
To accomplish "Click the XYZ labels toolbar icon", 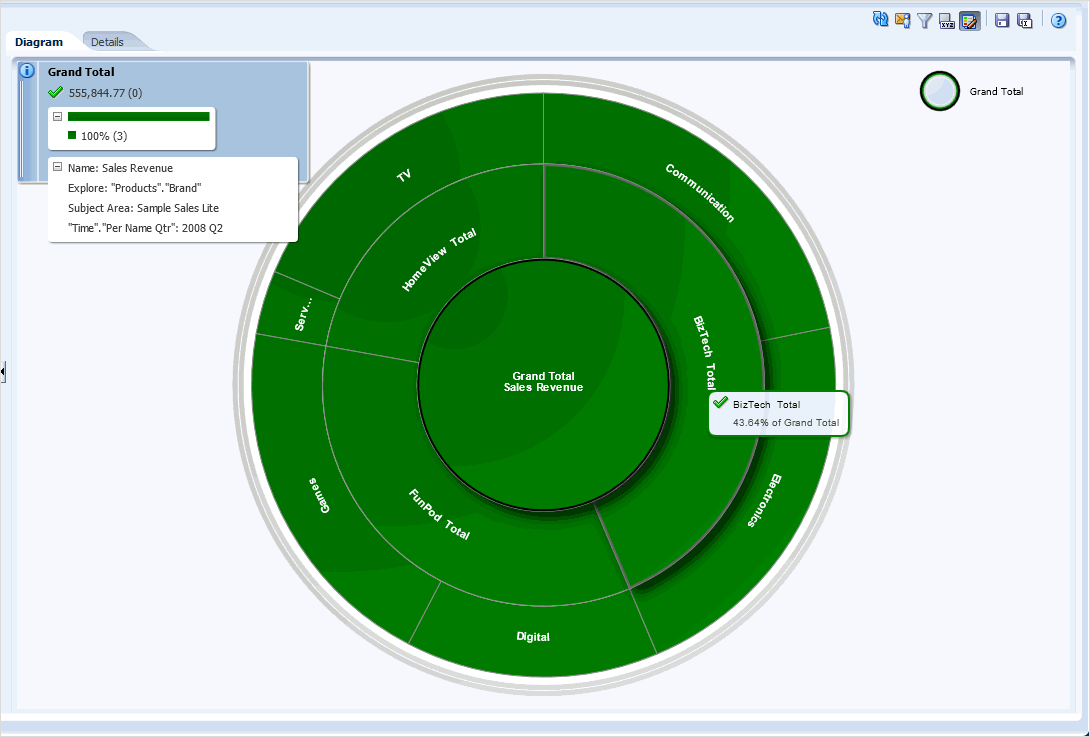I will 947,21.
